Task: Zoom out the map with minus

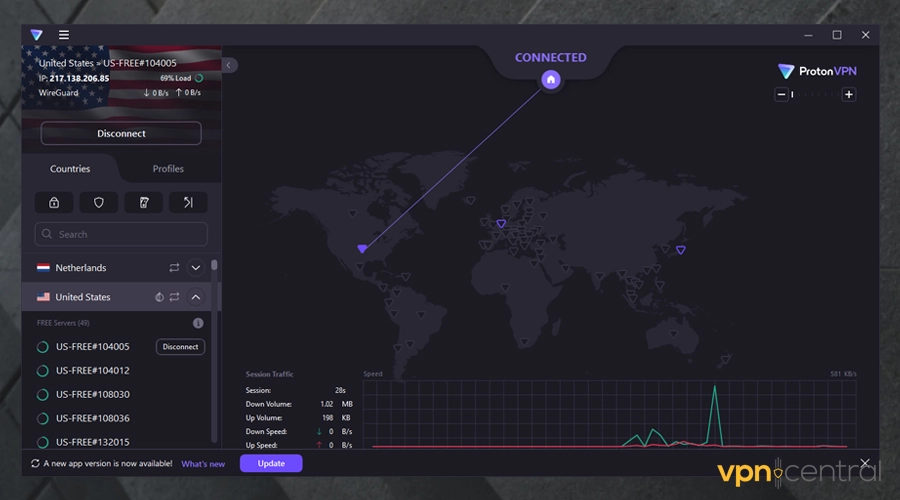Action: (781, 94)
